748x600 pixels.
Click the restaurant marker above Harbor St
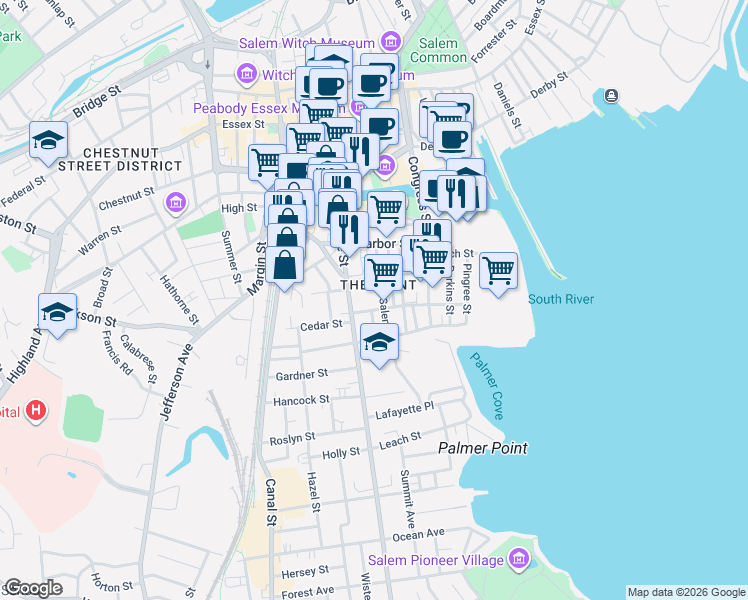349,230
